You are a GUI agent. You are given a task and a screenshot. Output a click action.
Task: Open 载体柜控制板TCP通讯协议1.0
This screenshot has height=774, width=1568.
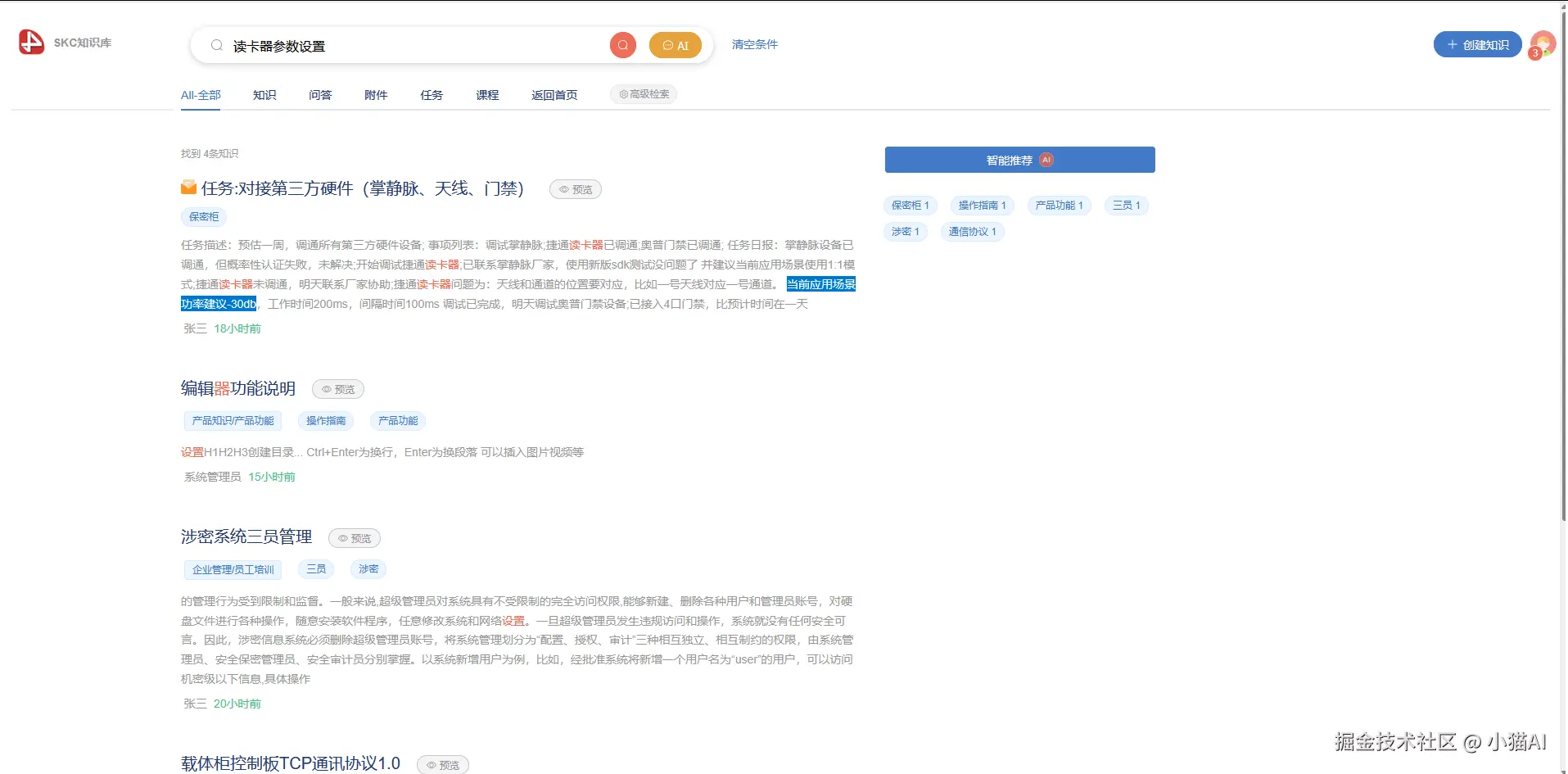[x=290, y=763]
